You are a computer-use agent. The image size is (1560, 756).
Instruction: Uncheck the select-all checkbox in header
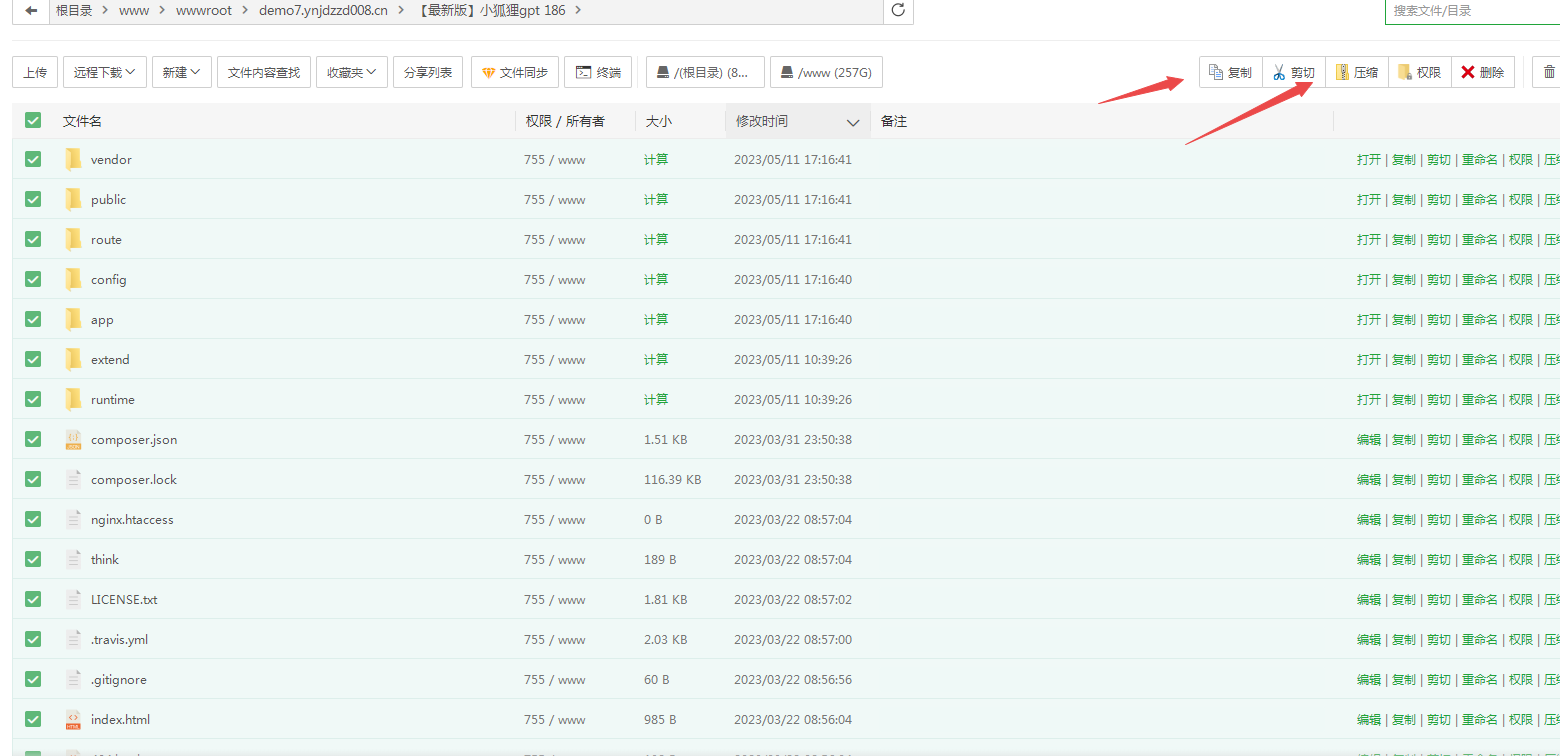[33, 120]
